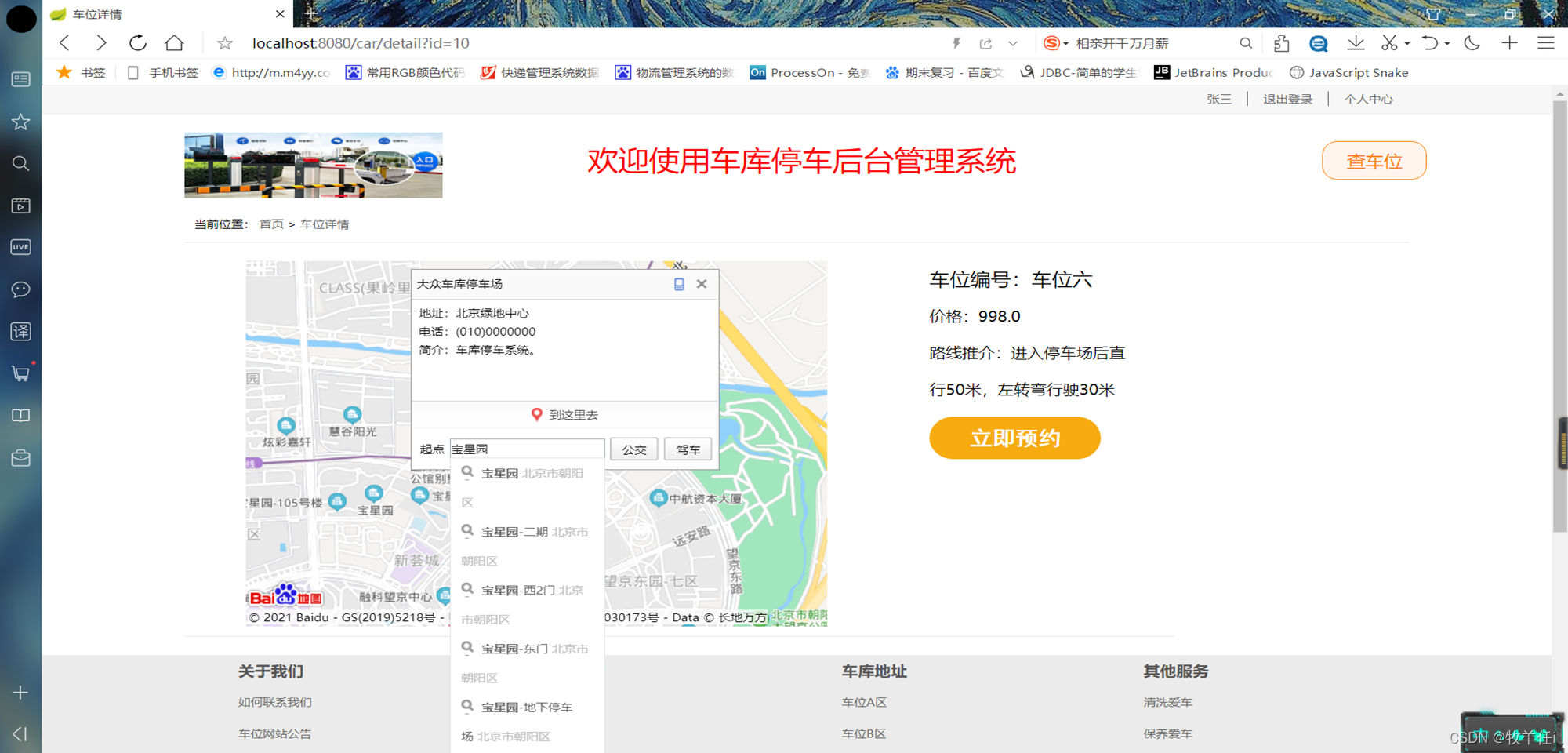Expand the address bar dropdown chevron
The width and height of the screenshot is (1568, 753).
click(1013, 43)
